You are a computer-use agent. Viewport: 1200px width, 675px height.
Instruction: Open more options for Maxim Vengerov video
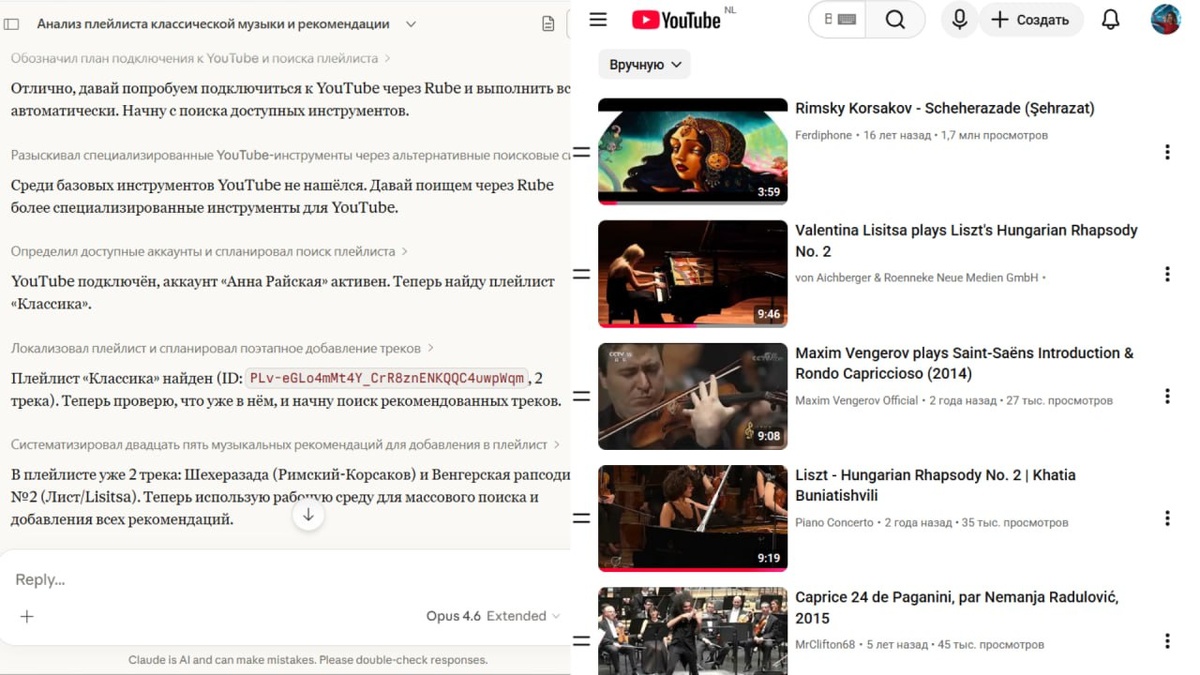[1167, 396]
